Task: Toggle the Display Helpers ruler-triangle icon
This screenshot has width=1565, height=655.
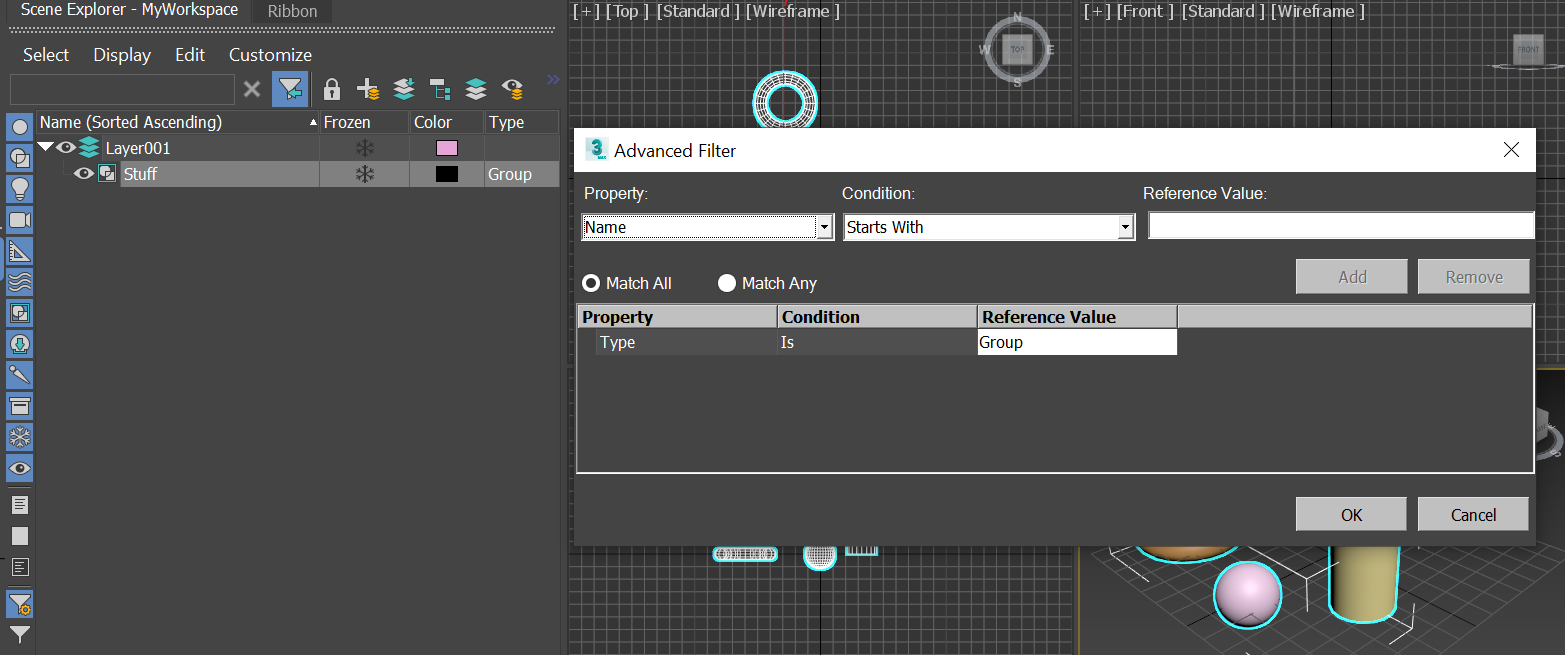Action: click(x=20, y=251)
